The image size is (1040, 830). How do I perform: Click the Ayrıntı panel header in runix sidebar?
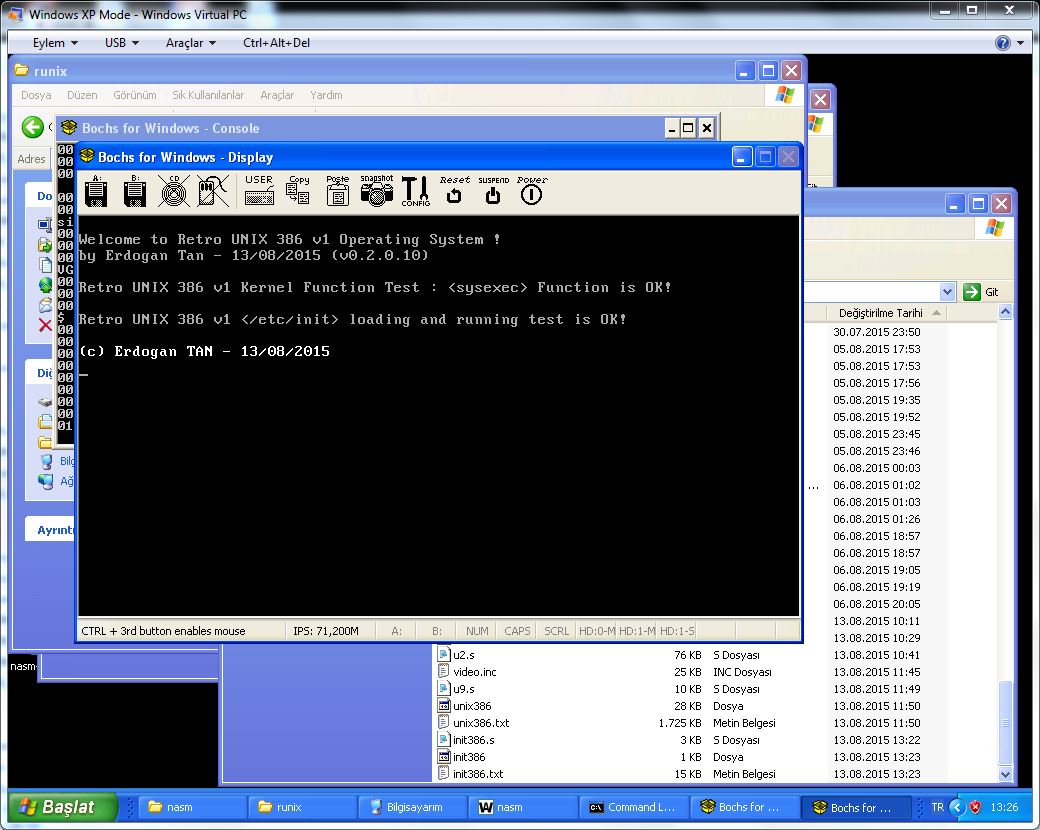coord(52,529)
